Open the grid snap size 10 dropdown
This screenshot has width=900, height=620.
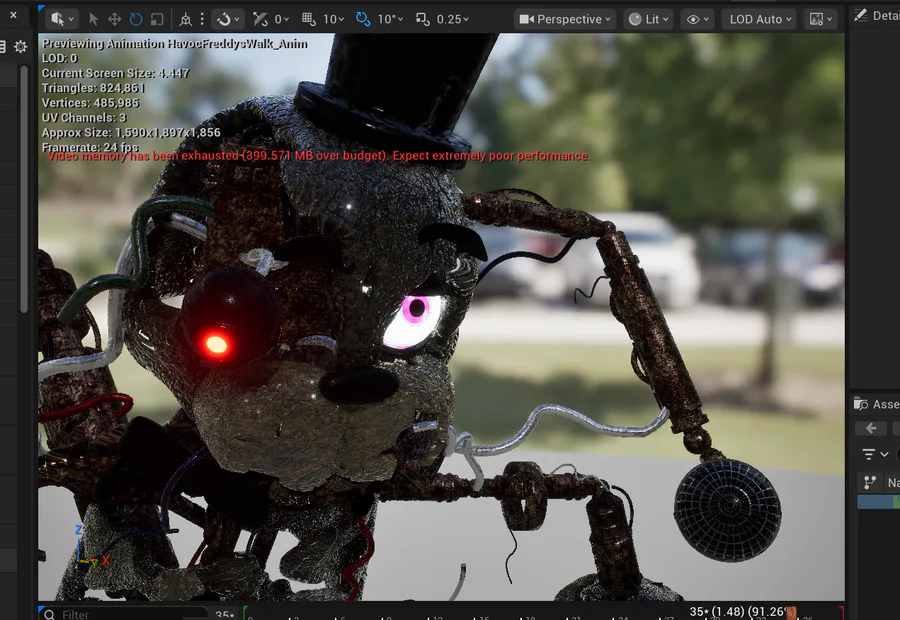(x=333, y=20)
